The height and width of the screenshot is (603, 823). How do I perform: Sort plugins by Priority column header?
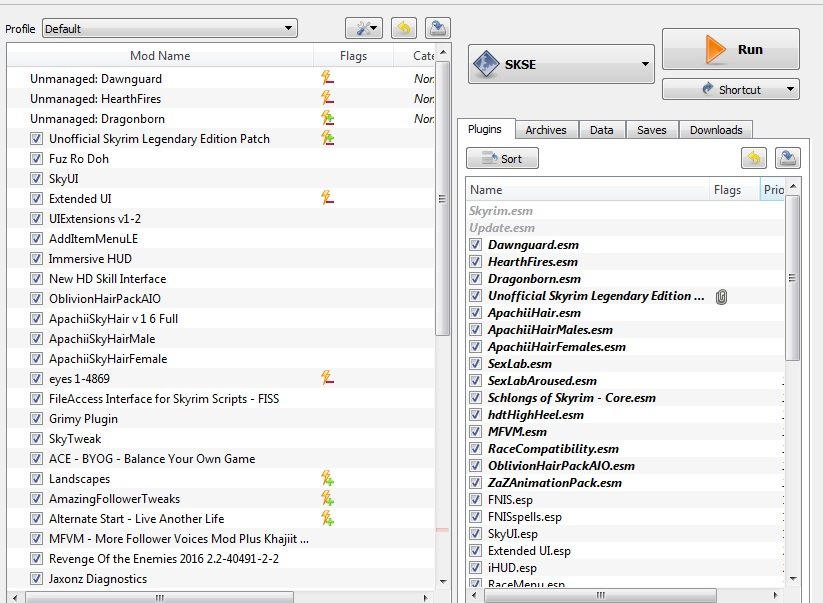point(773,189)
